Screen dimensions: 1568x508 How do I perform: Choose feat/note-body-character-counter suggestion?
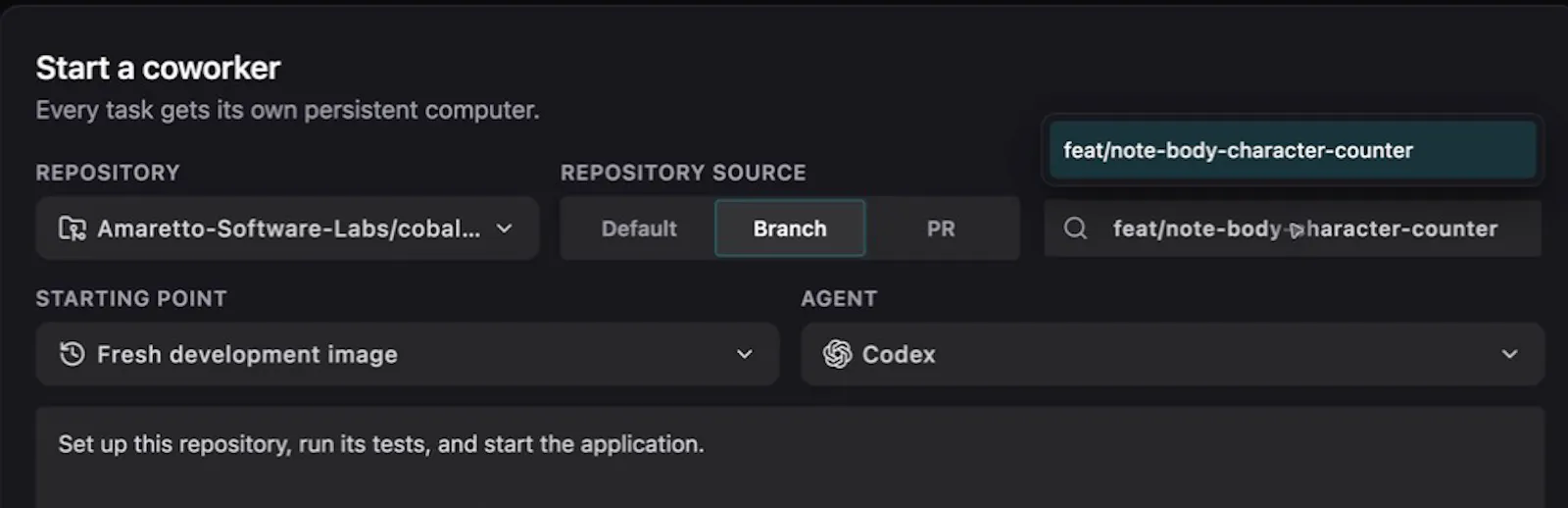point(1293,150)
